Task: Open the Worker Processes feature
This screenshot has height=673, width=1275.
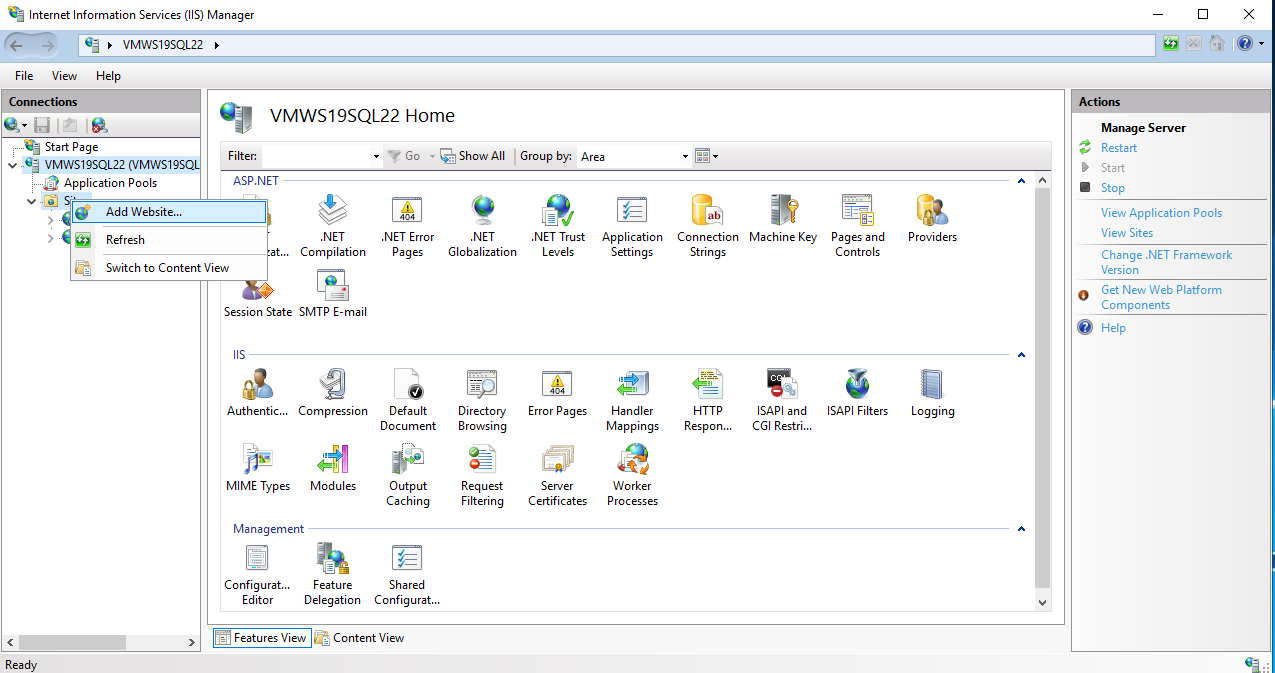Action: 632,475
